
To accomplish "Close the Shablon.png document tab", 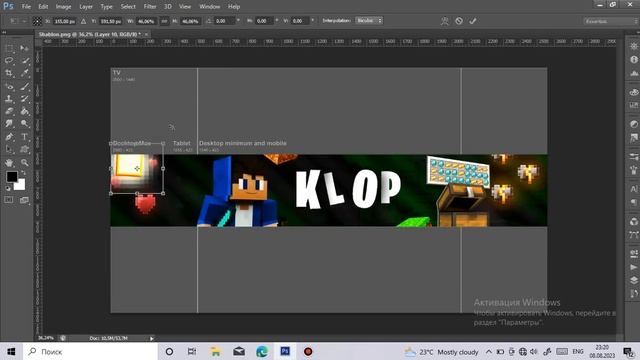I will (x=146, y=34).
